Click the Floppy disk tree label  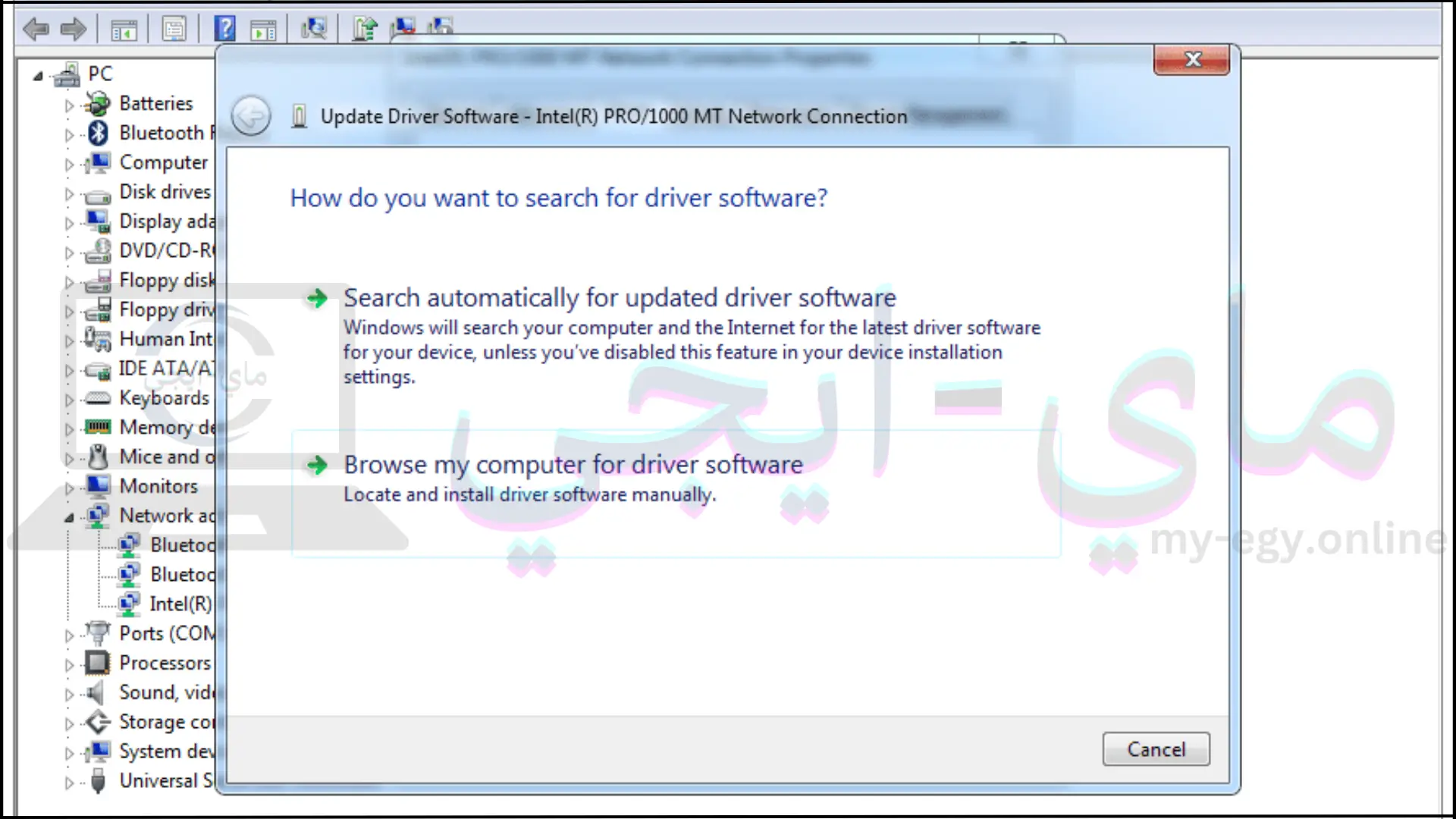167,280
